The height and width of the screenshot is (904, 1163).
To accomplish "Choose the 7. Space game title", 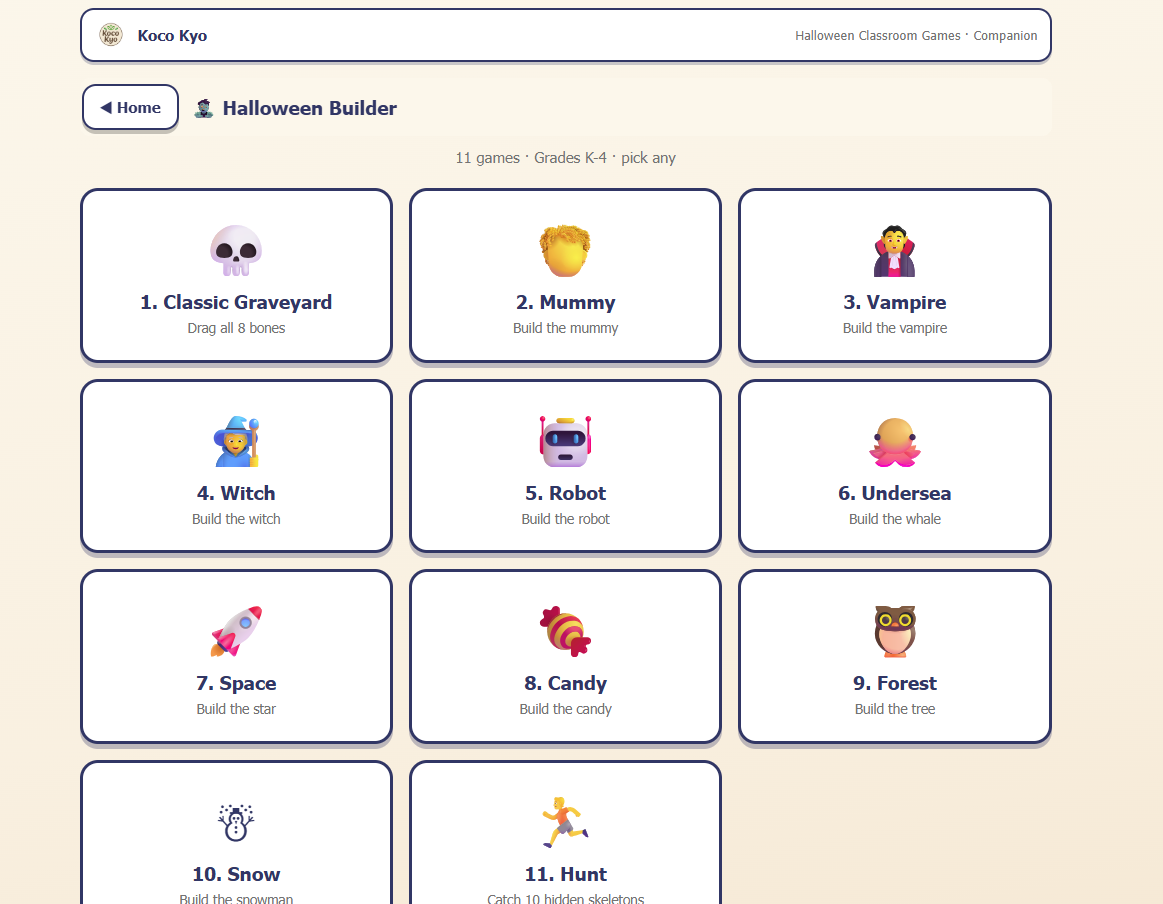I will [236, 683].
